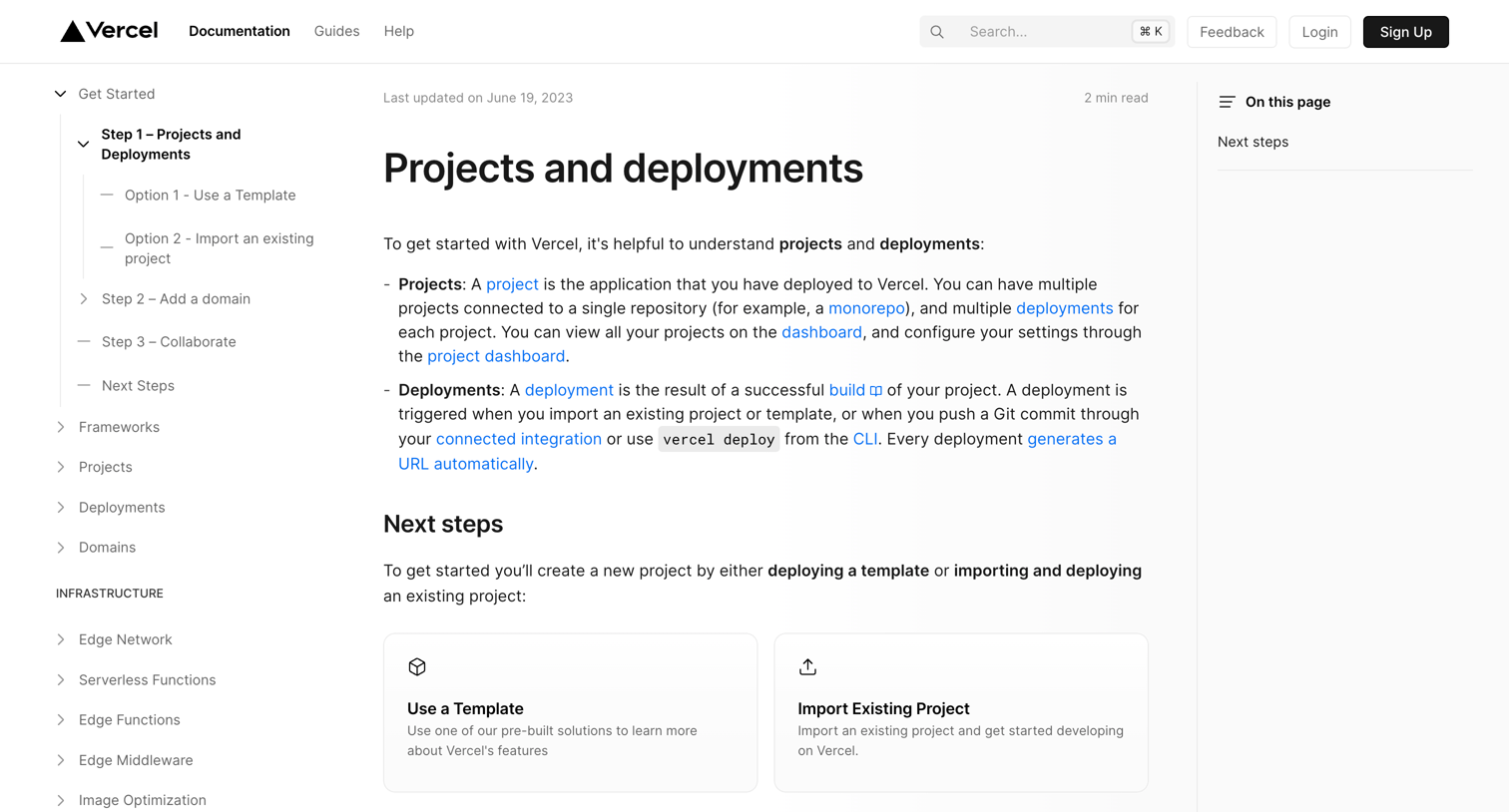Click the ⌘ K shortcut badge

pos(1151,32)
